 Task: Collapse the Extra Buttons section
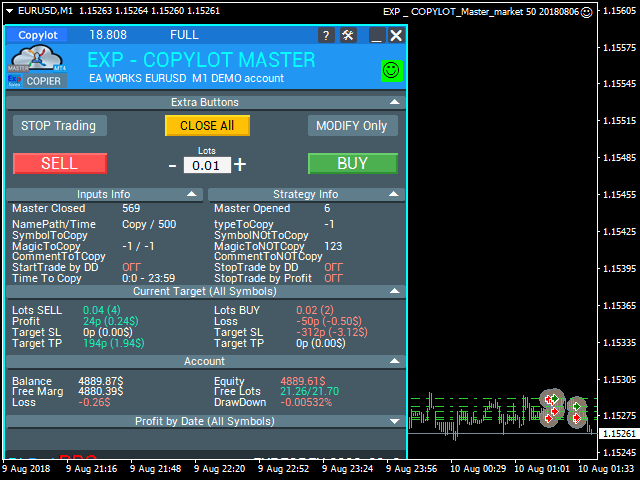point(395,102)
